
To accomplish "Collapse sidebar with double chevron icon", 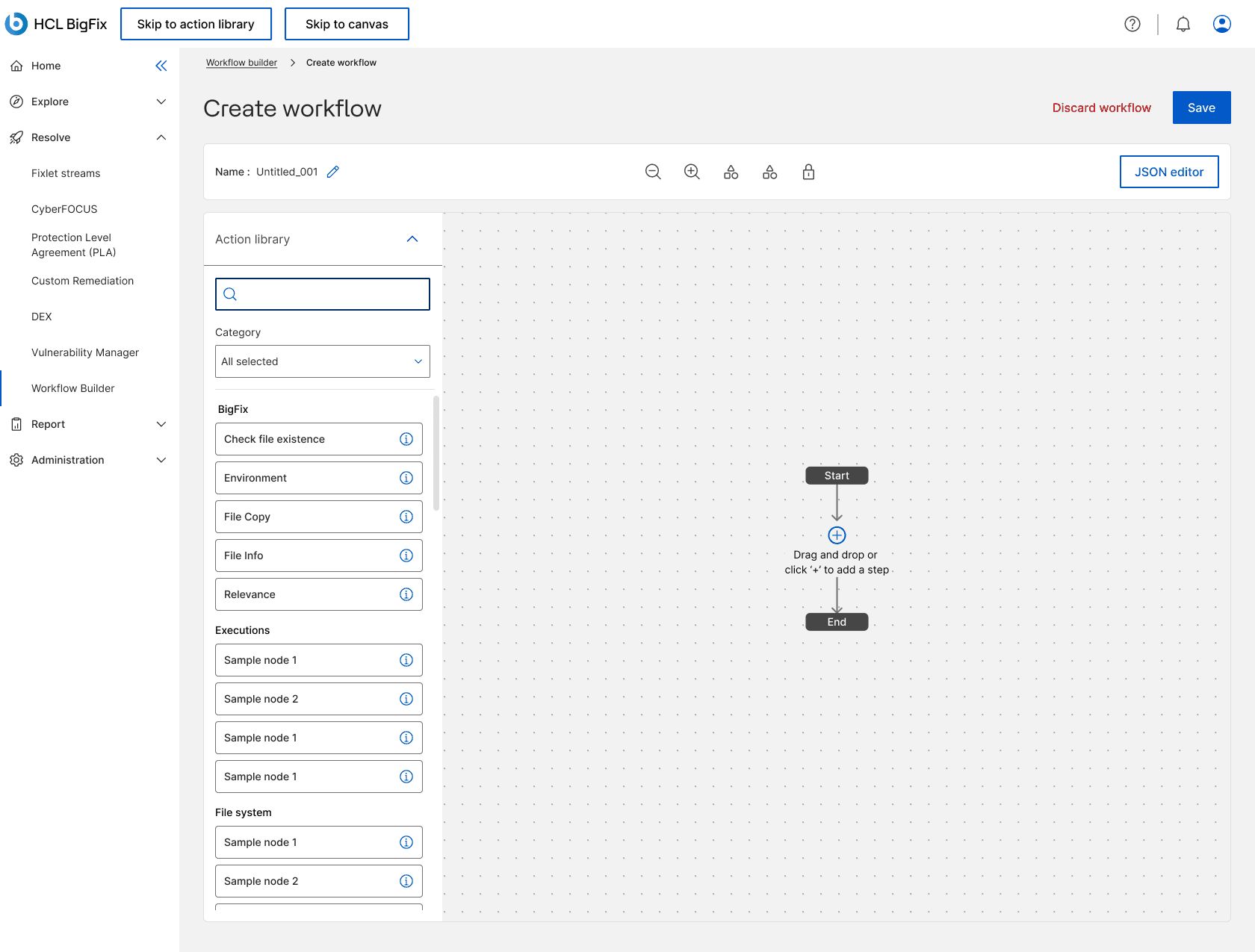I will tap(161, 66).
